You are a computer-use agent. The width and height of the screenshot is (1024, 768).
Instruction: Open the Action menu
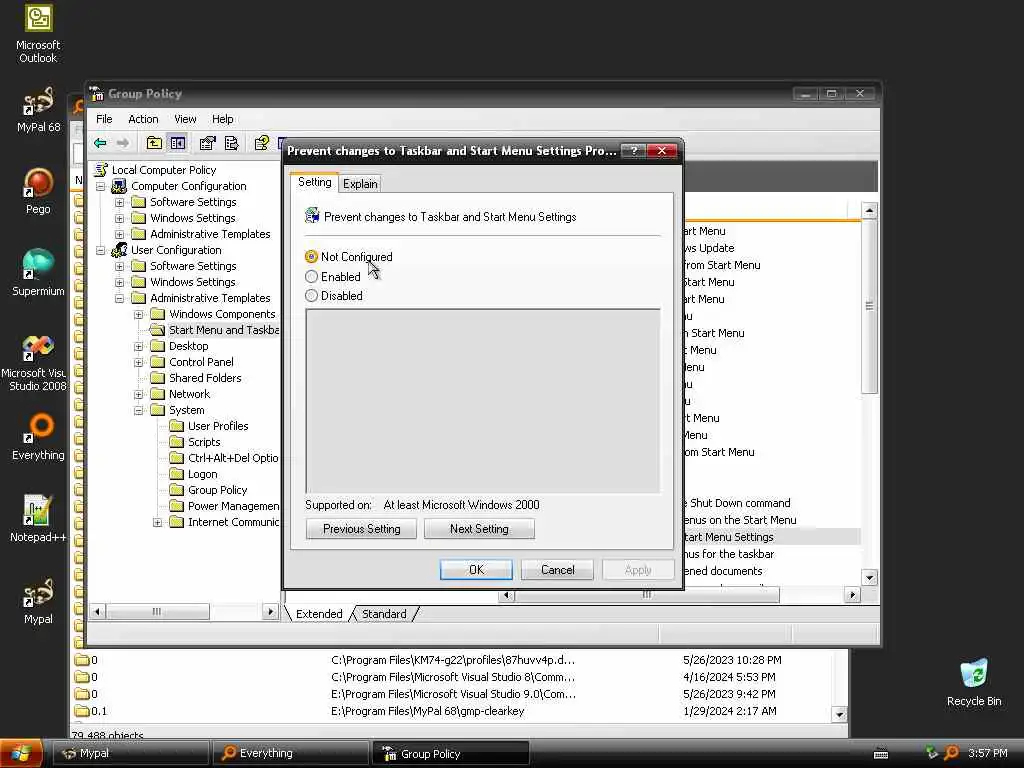143,119
